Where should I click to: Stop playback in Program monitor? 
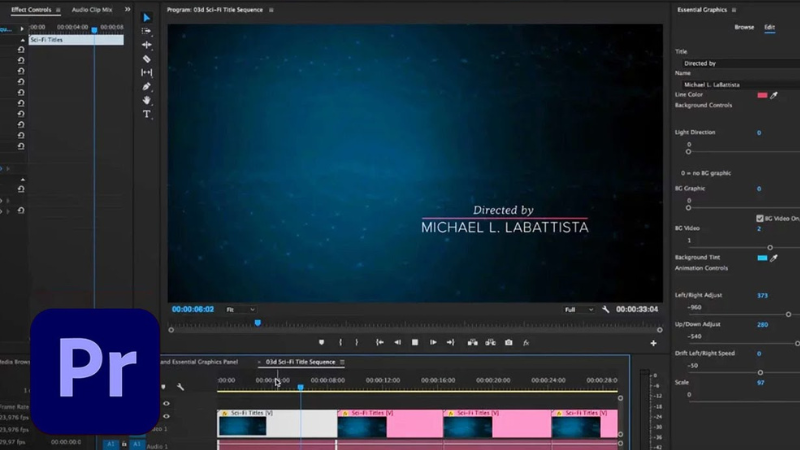[415, 342]
